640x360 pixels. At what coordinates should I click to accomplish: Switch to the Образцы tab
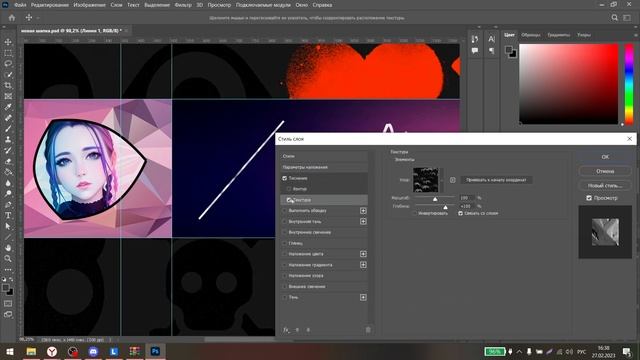[531, 35]
